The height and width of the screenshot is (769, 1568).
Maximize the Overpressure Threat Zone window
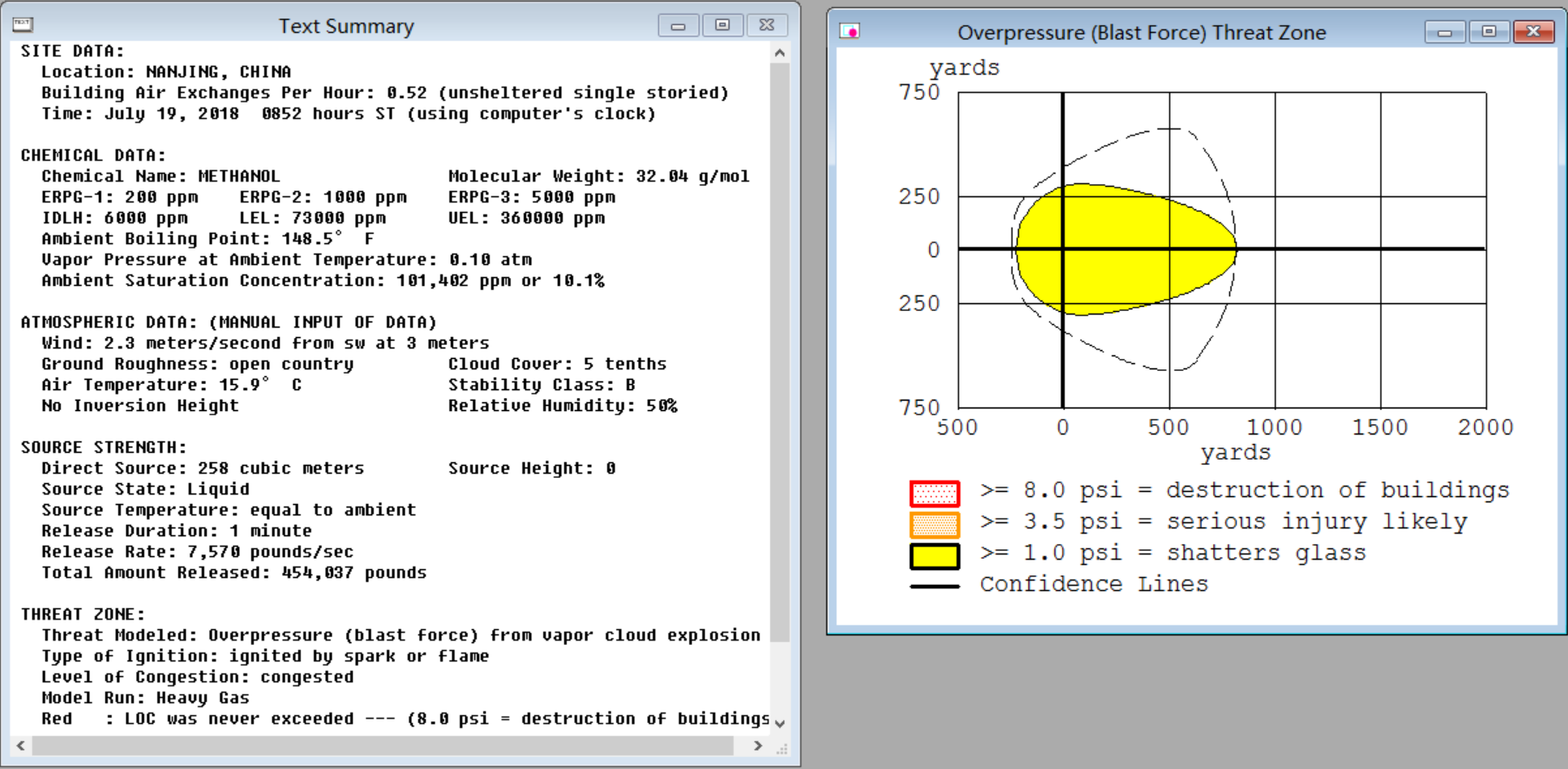(x=1489, y=32)
